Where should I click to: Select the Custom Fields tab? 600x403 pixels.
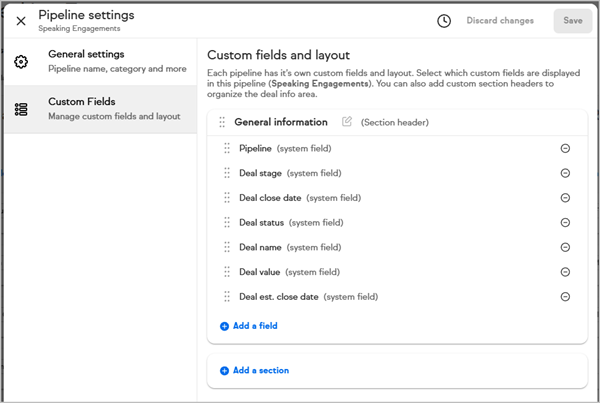click(x=101, y=109)
